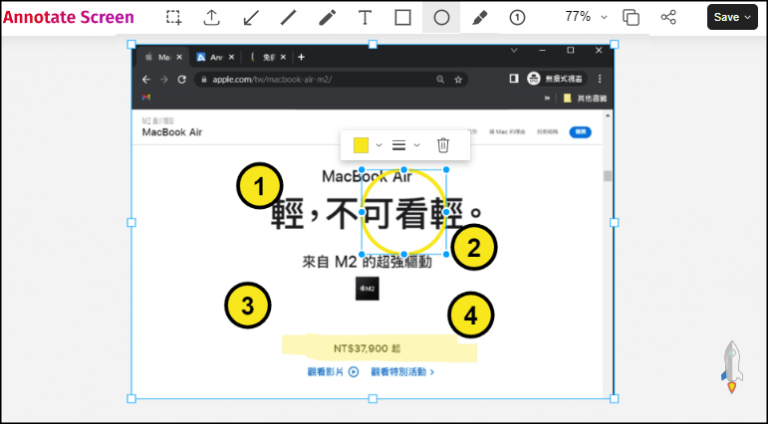The width and height of the screenshot is (768, 424).
Task: Select the Highlighter marker tool
Action: click(x=480, y=18)
